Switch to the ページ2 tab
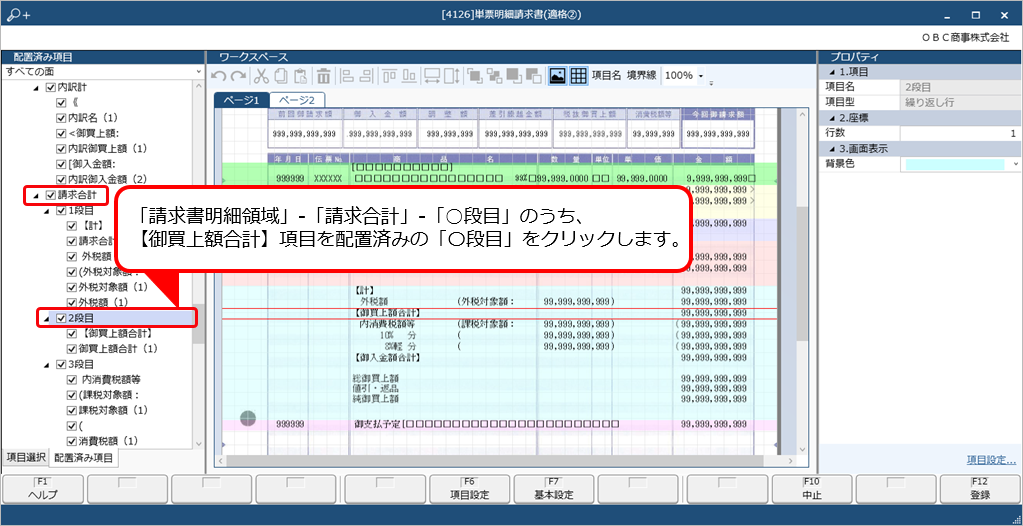Viewport: 1023px width, 526px height. 297,100
